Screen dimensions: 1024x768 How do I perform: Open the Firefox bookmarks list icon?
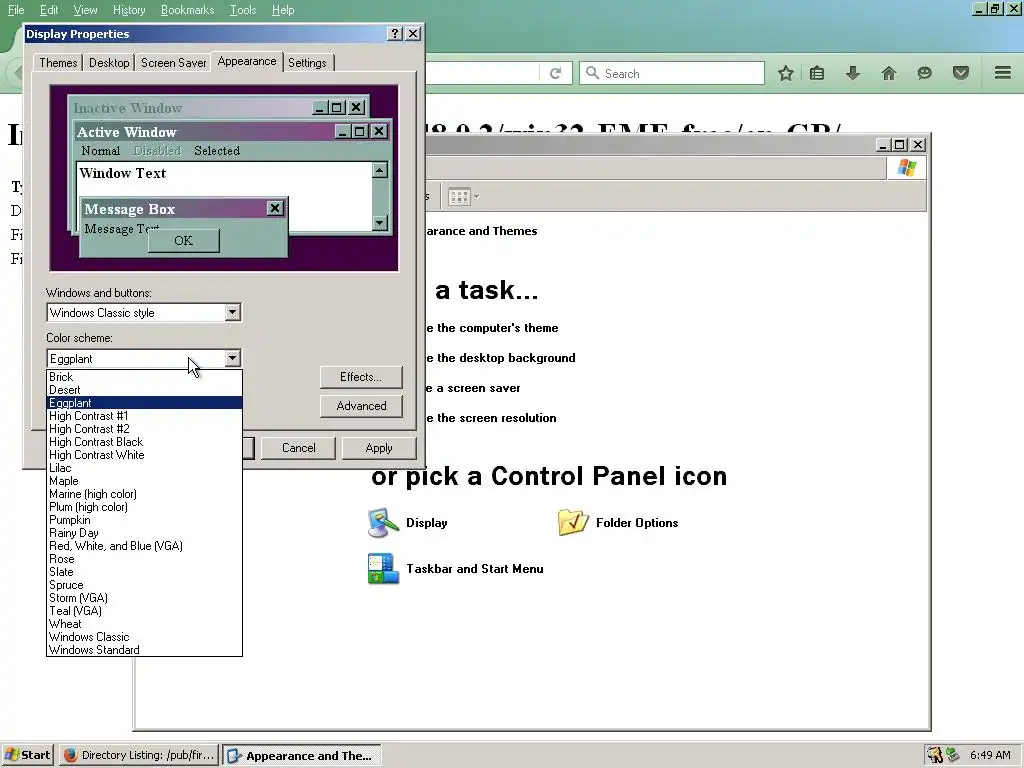817,73
